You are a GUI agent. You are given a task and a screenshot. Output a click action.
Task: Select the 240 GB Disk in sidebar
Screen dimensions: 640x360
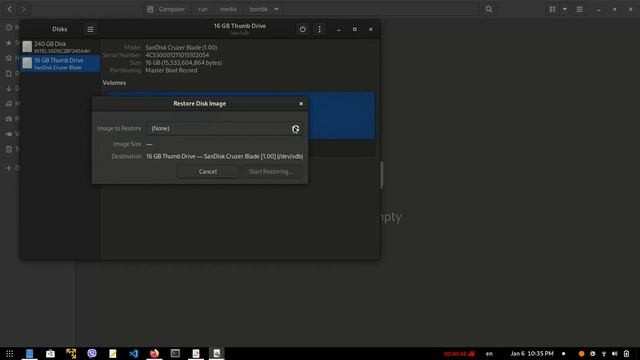pyautogui.click(x=60, y=47)
